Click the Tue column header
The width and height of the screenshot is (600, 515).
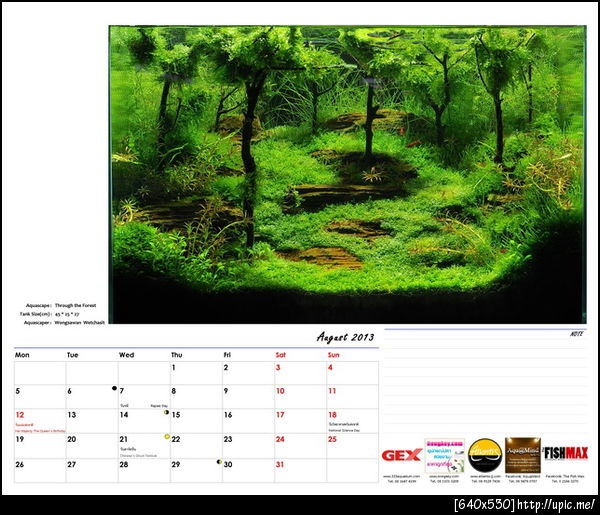pos(72,355)
